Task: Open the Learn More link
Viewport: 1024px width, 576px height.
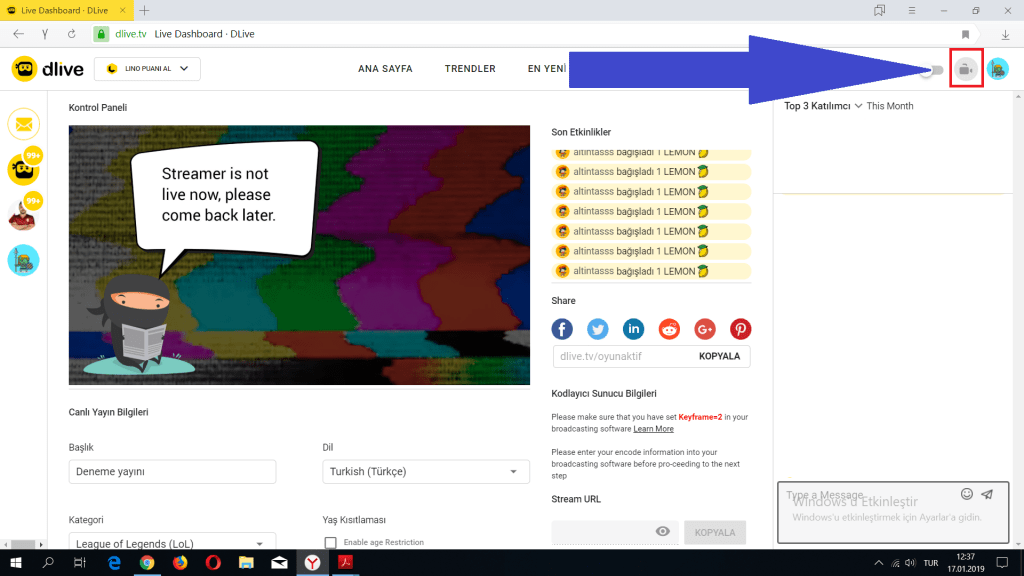Action: point(653,429)
